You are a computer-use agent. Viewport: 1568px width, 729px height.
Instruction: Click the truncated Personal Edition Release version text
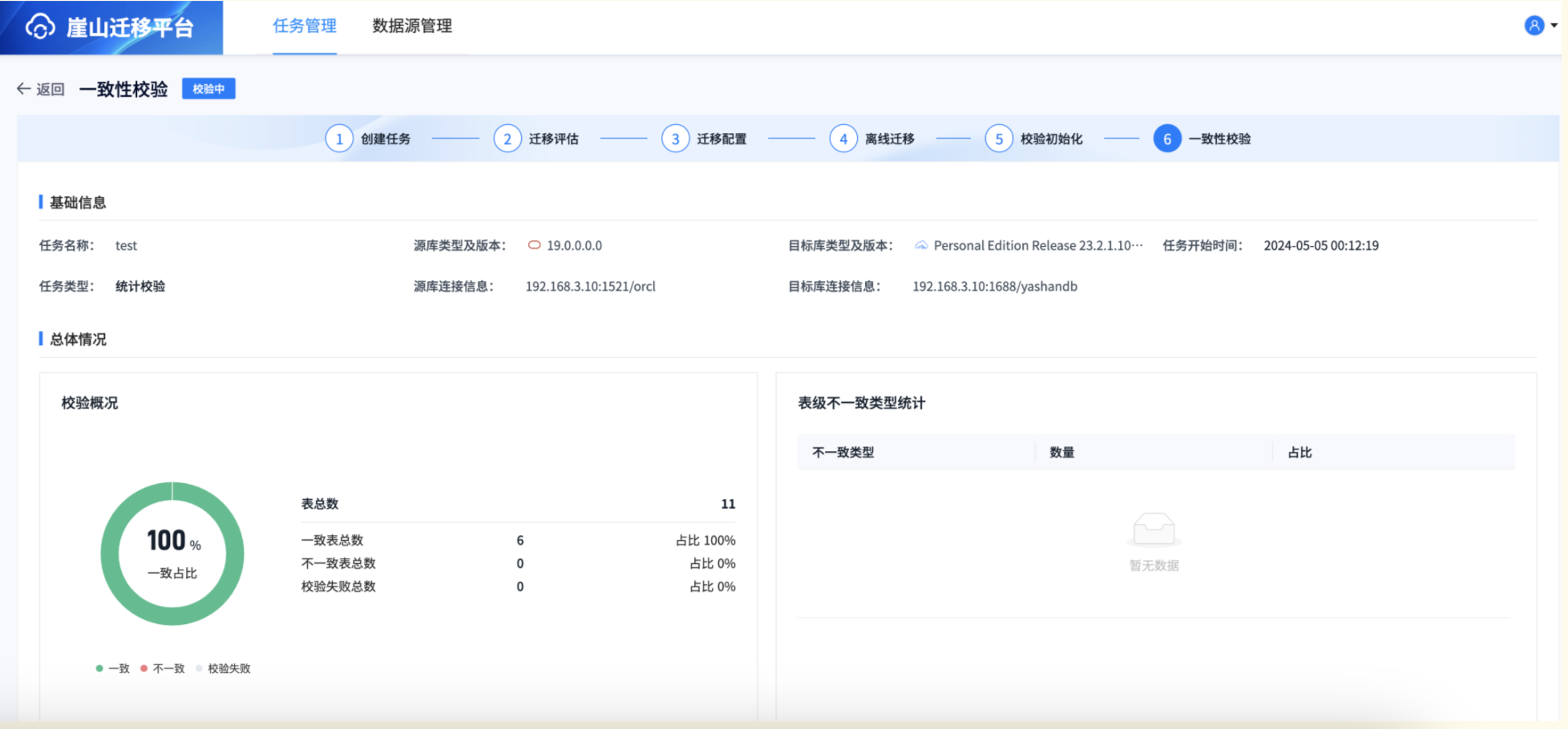[1039, 245]
